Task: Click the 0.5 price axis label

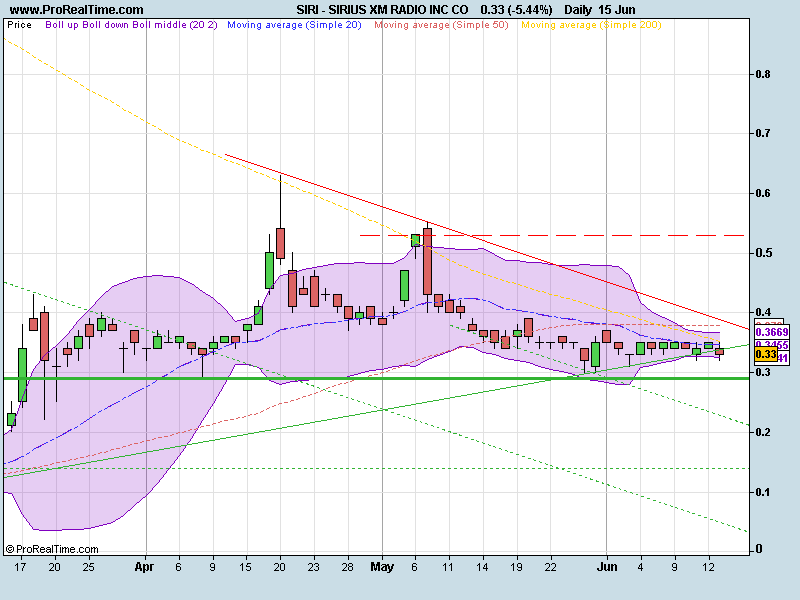Action: (x=763, y=253)
